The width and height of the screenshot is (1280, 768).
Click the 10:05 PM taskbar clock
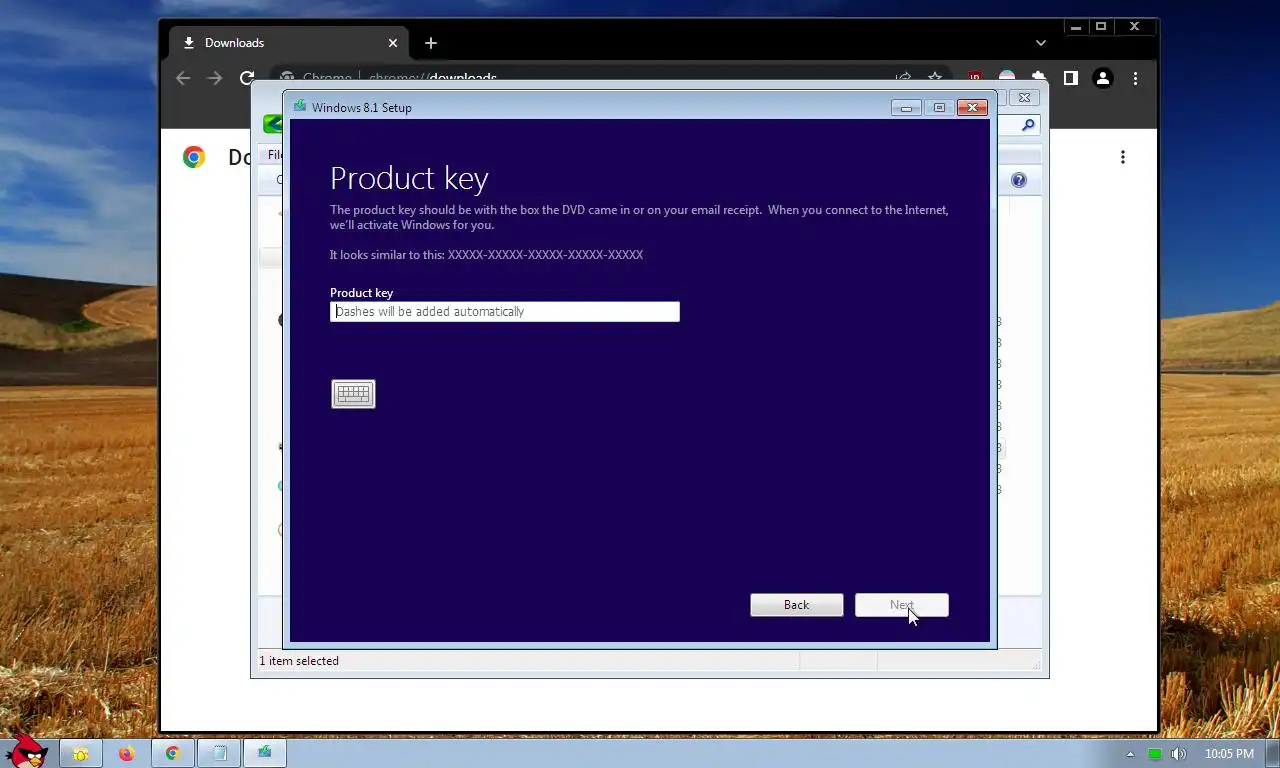tap(1229, 754)
